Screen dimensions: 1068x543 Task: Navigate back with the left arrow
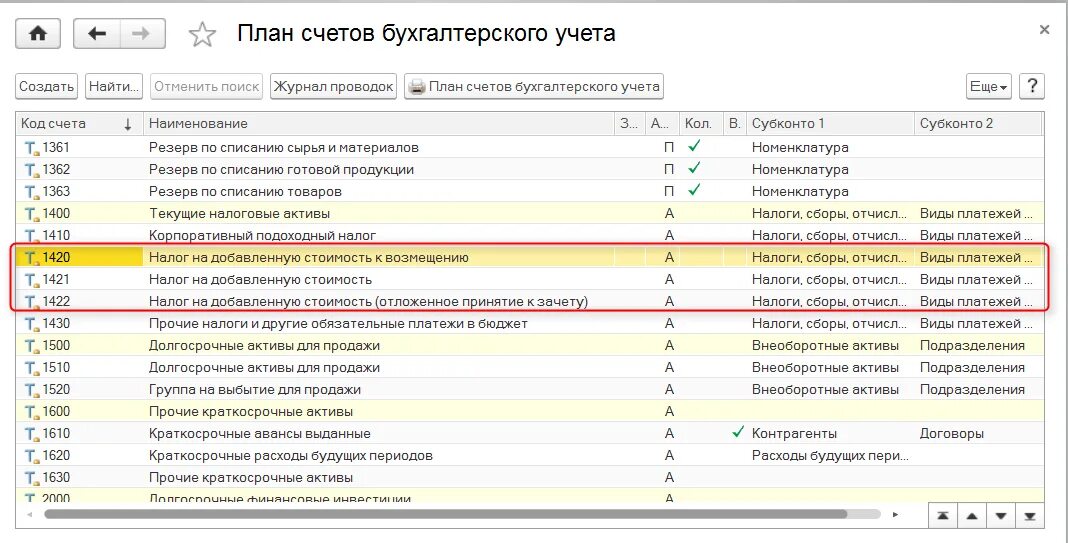pyautogui.click(x=97, y=33)
